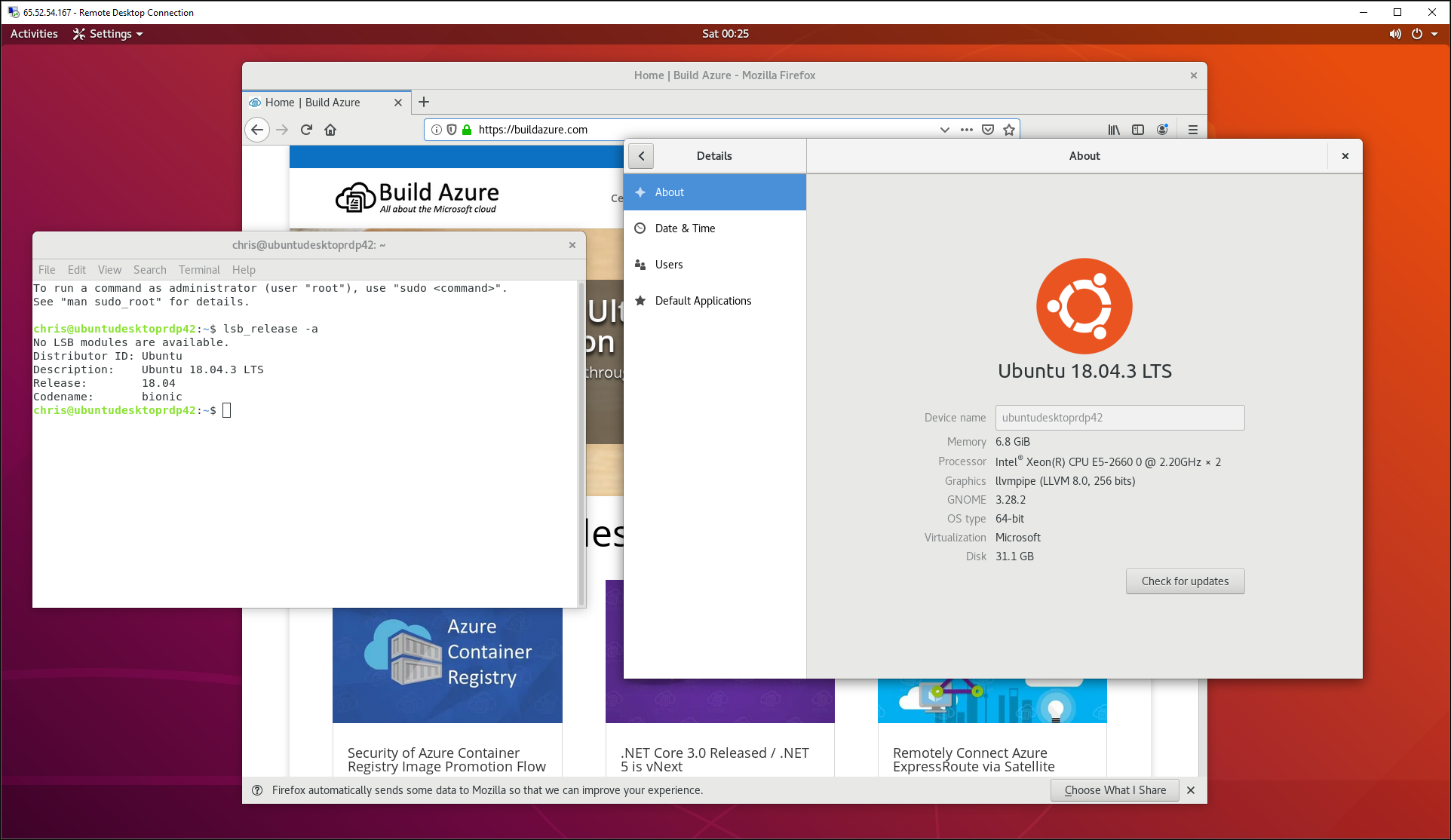Click the Activities toggle in top bar
Screen dimensions: 1451x840
click(x=33, y=33)
